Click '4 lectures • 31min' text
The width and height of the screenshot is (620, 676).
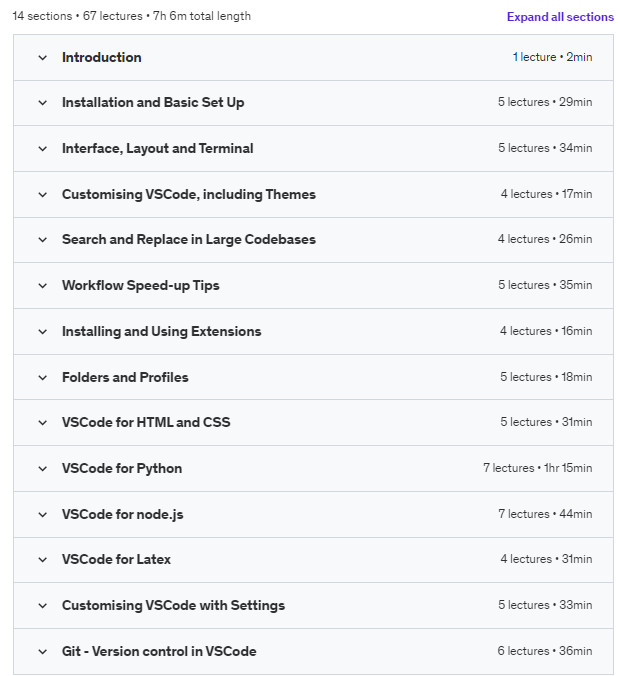(546, 559)
